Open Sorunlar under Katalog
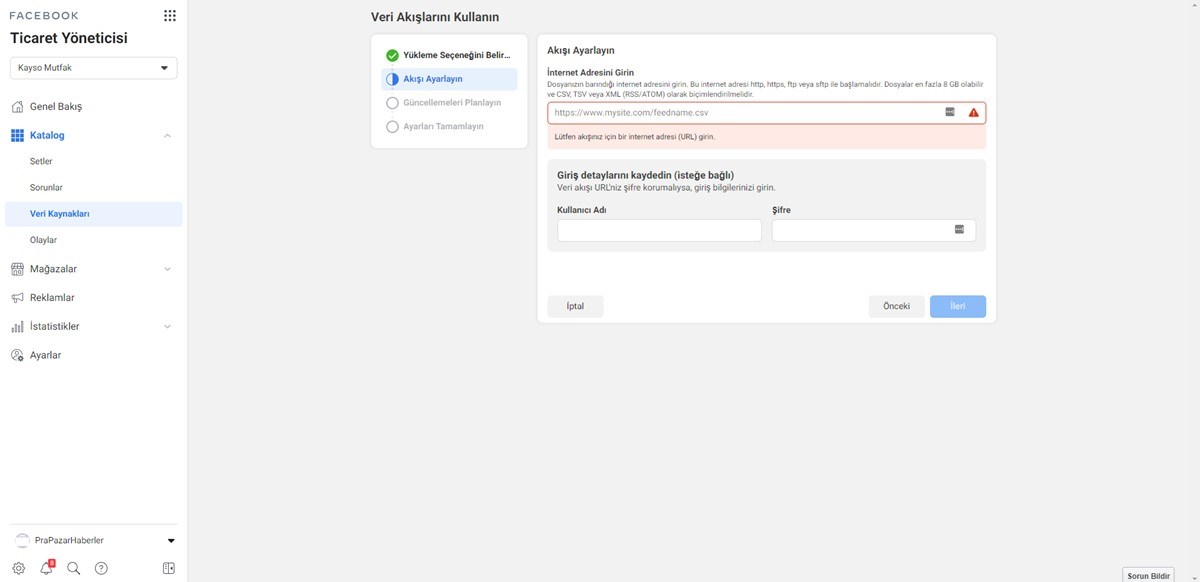The width and height of the screenshot is (1200, 582). click(x=46, y=187)
